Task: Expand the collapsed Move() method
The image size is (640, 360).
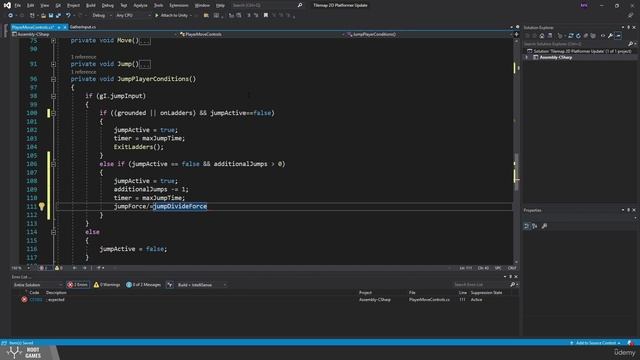Action: click(53, 40)
